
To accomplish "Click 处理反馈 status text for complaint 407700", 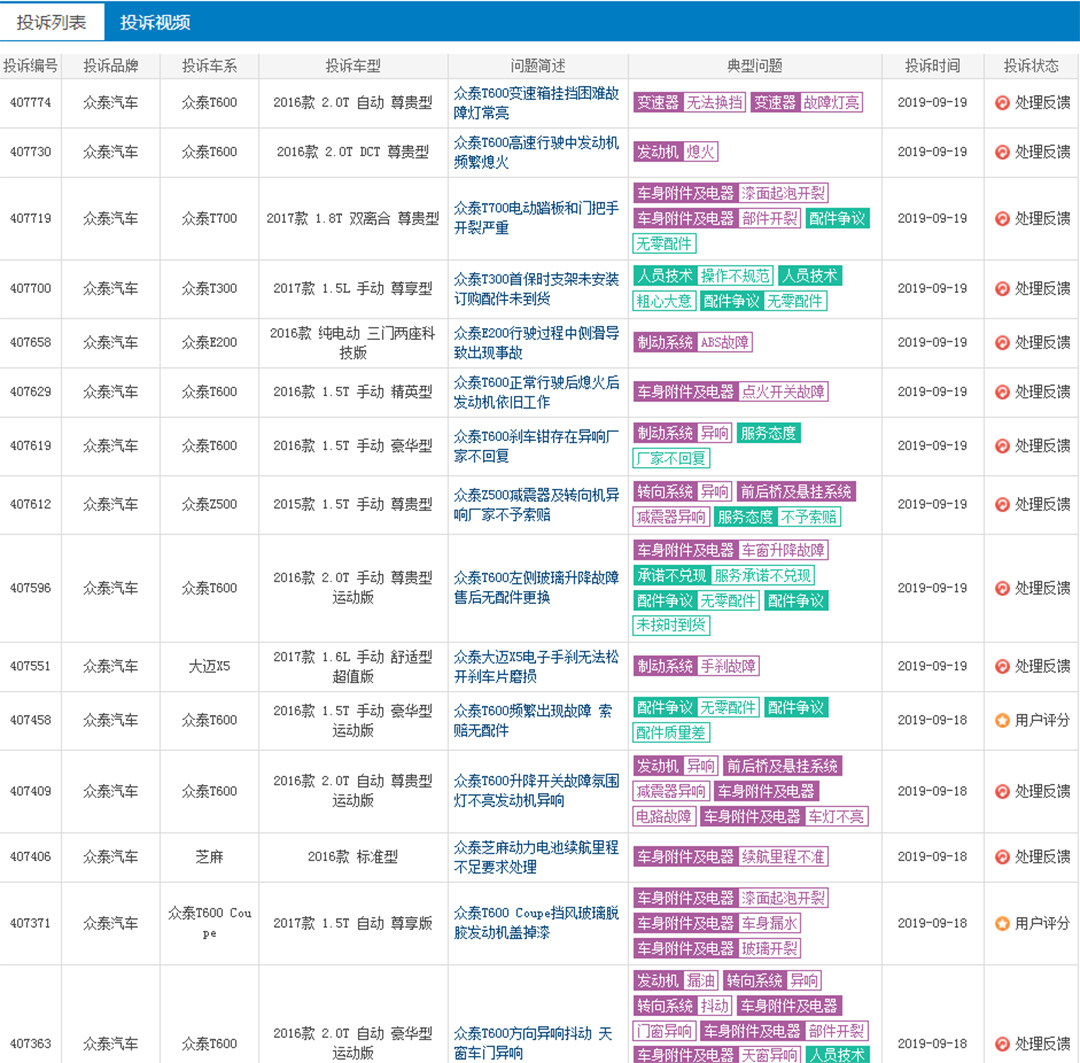I will (1042, 288).
